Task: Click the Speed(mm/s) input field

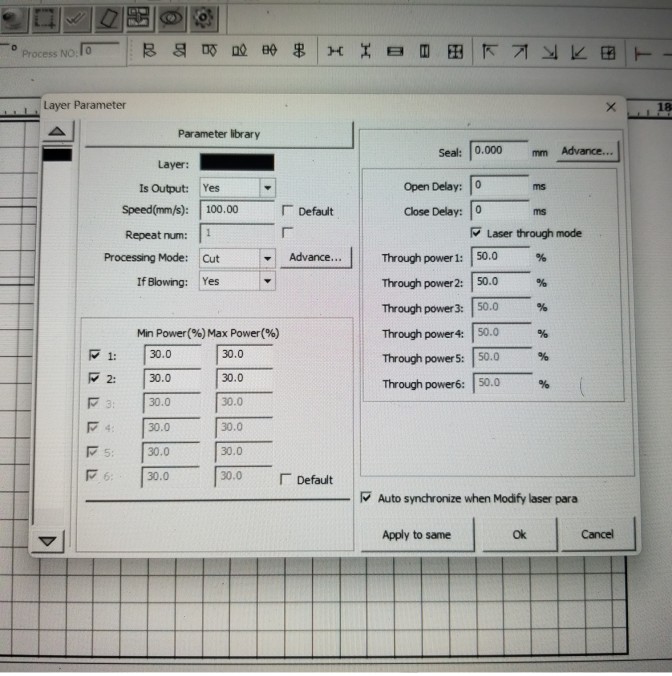Action: [237, 210]
